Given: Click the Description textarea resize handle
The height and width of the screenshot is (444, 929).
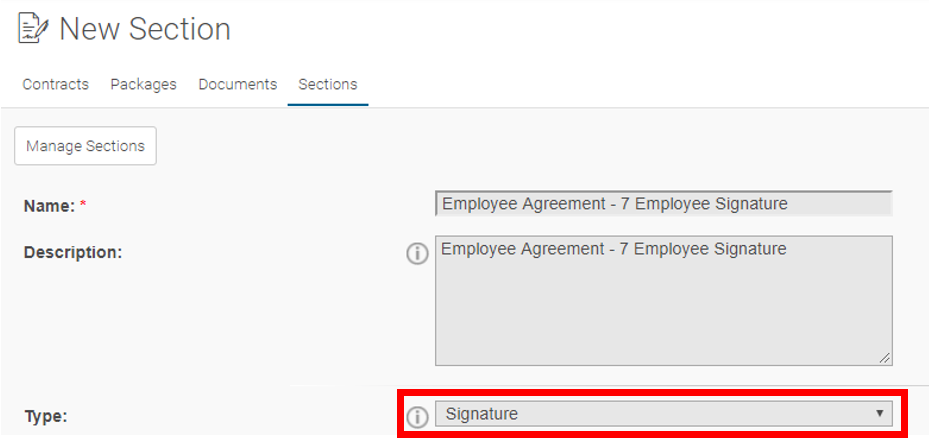Looking at the screenshot, I should [885, 358].
